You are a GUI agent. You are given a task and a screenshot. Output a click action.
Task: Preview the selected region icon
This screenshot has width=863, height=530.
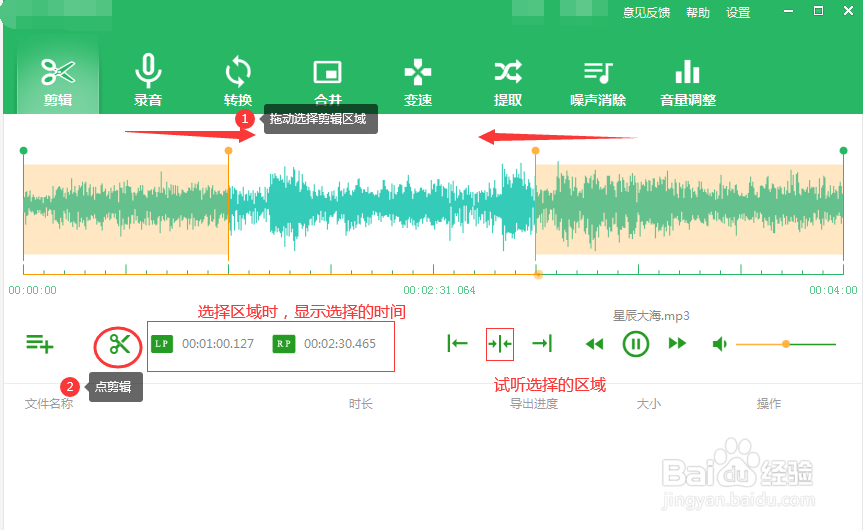pos(500,344)
